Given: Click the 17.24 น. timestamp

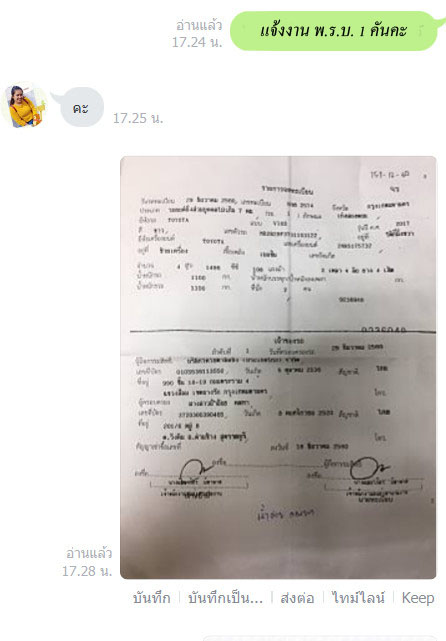Looking at the screenshot, I should pos(197,42).
